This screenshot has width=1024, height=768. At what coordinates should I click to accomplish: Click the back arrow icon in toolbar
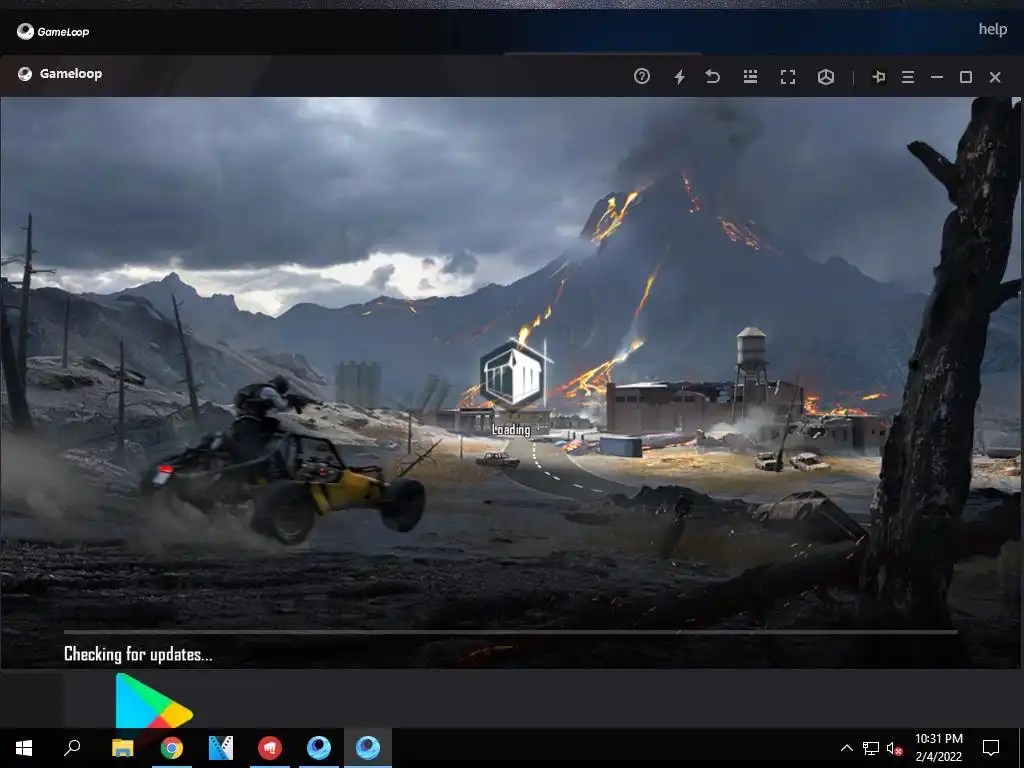[712, 76]
